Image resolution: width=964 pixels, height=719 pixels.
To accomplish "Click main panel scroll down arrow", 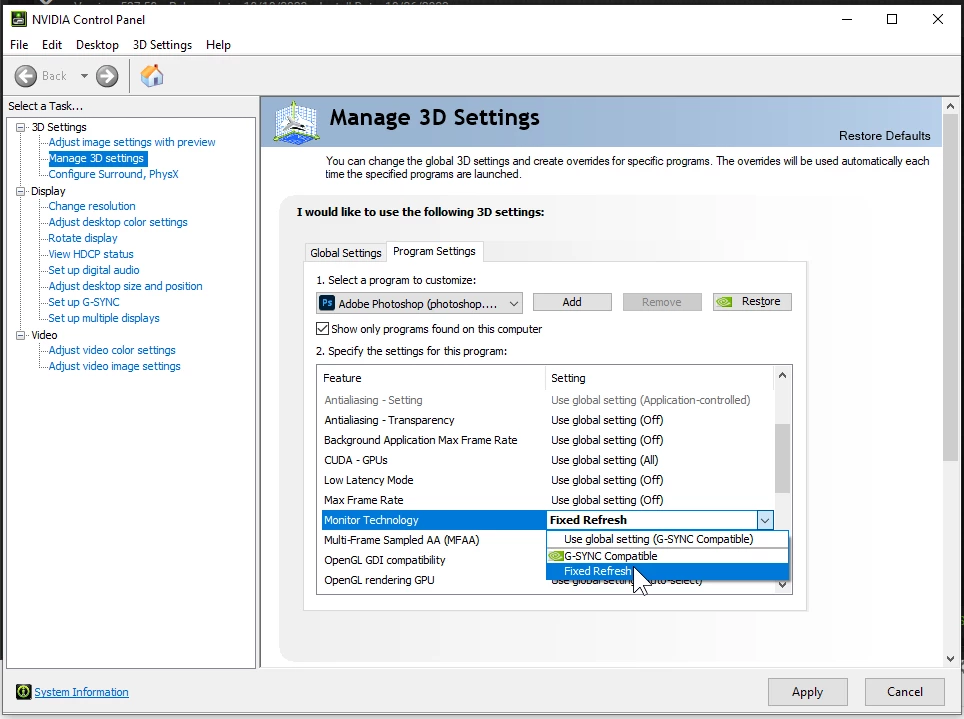I will click(x=950, y=659).
